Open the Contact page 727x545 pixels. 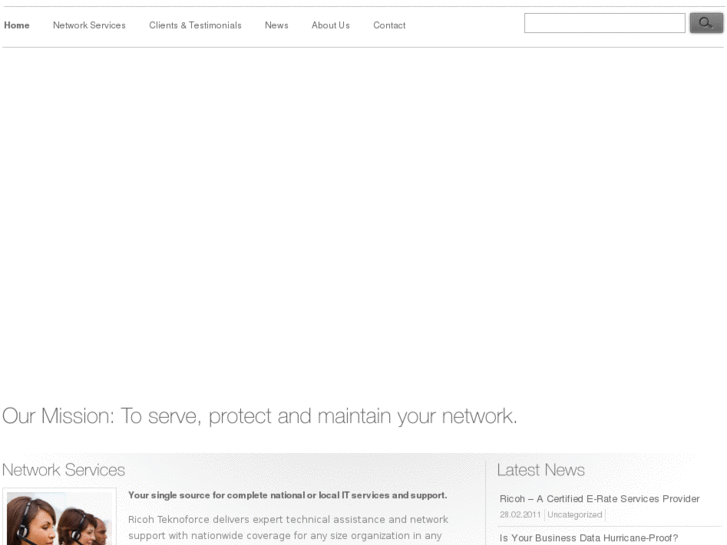pyautogui.click(x=389, y=26)
